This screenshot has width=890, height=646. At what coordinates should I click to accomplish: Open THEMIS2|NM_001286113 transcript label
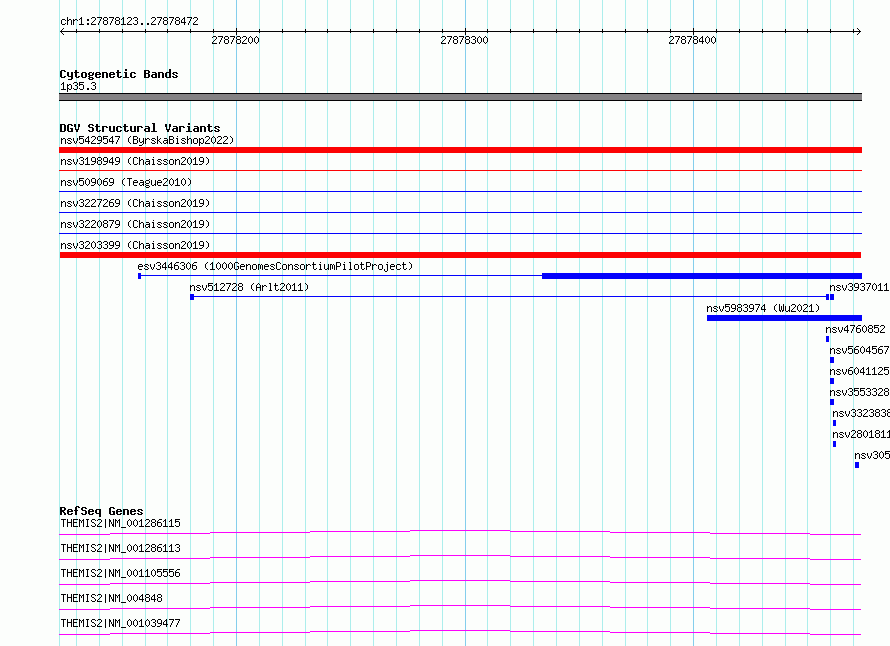[x=120, y=548]
